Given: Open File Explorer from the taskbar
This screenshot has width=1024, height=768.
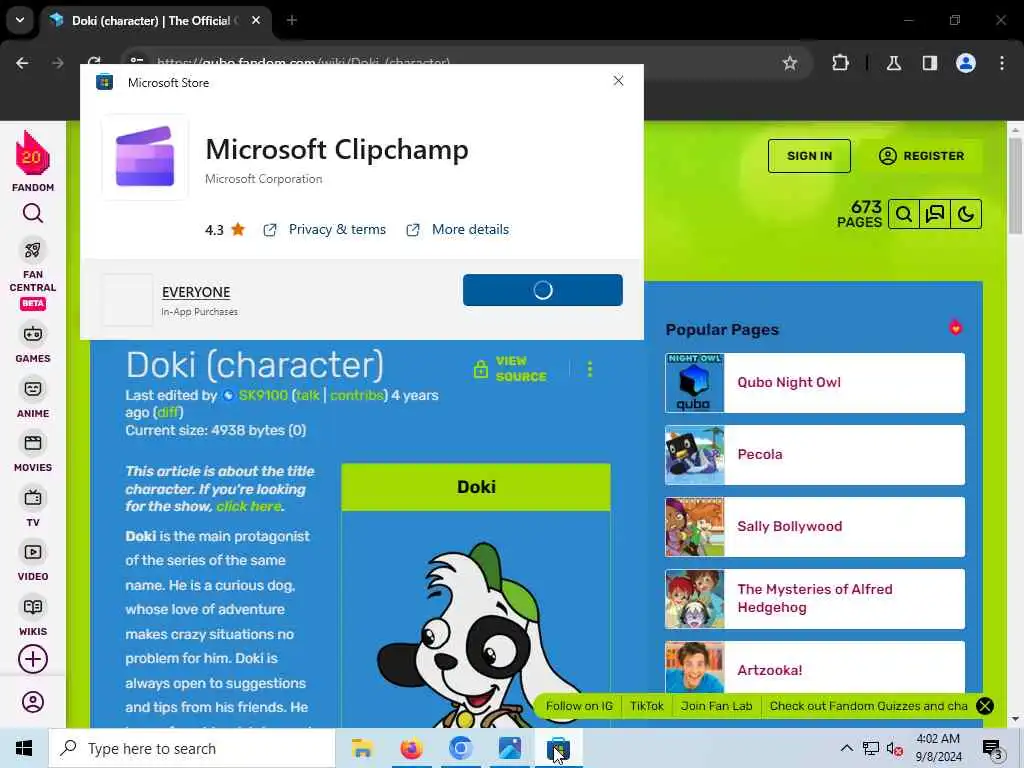Looking at the screenshot, I should point(362,748).
